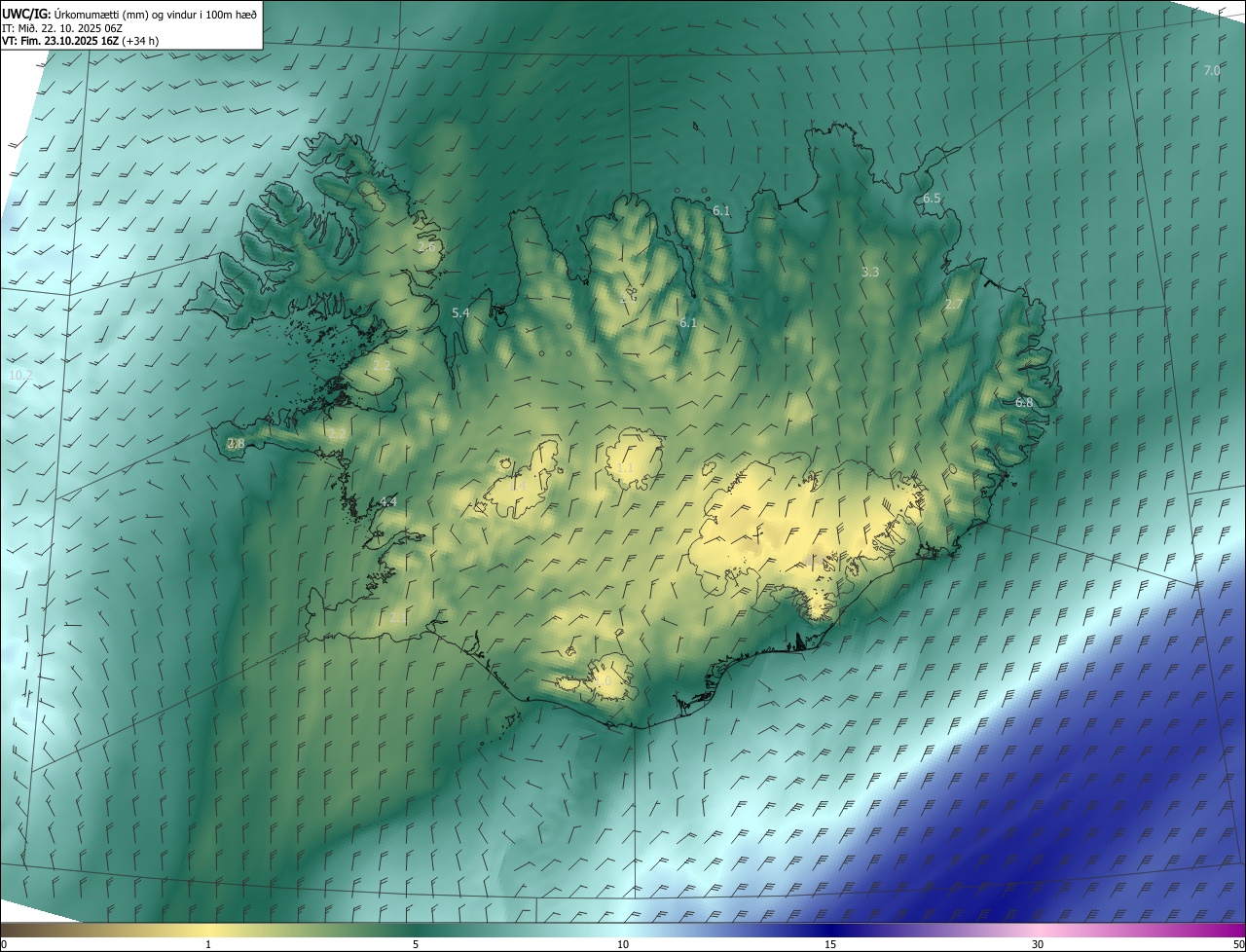Click the 3.3 value on the map
This screenshot has height=952, width=1246.
point(870,272)
